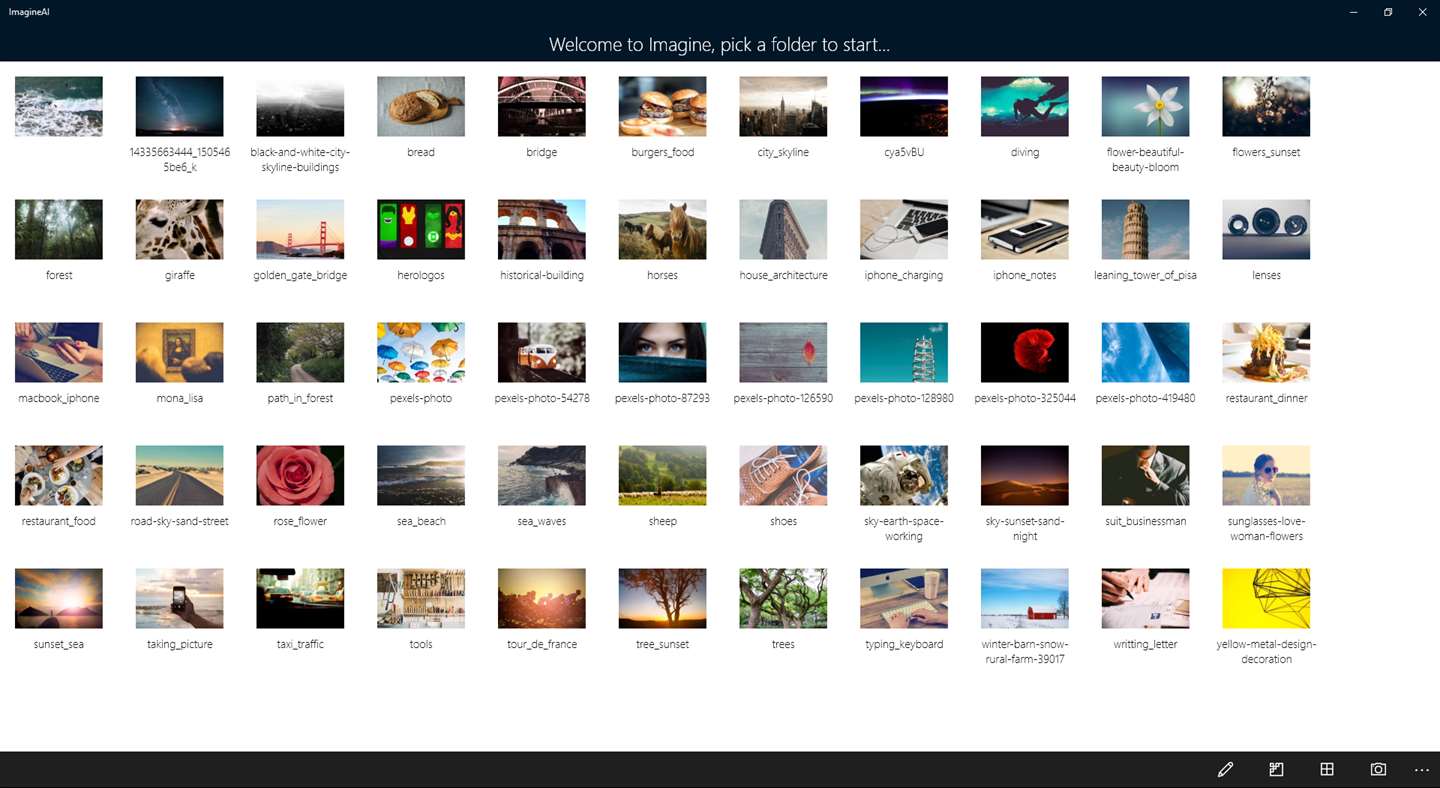Open the winter-barn-snow-rural-farm image
The height and width of the screenshot is (788, 1440).
(1024, 598)
